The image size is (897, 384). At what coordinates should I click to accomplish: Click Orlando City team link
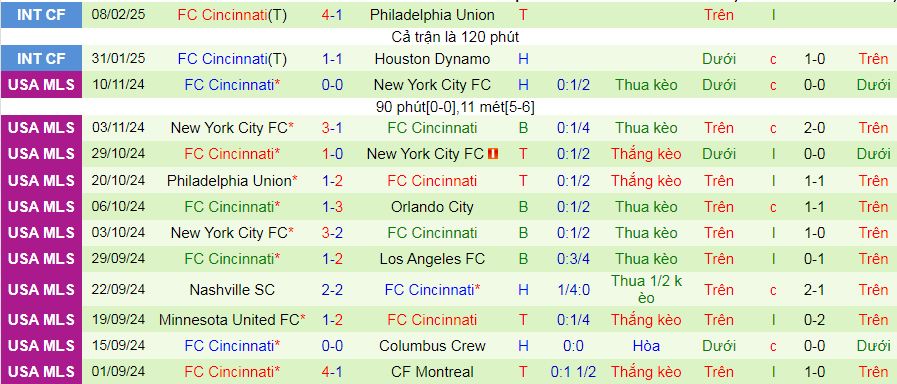click(x=432, y=207)
